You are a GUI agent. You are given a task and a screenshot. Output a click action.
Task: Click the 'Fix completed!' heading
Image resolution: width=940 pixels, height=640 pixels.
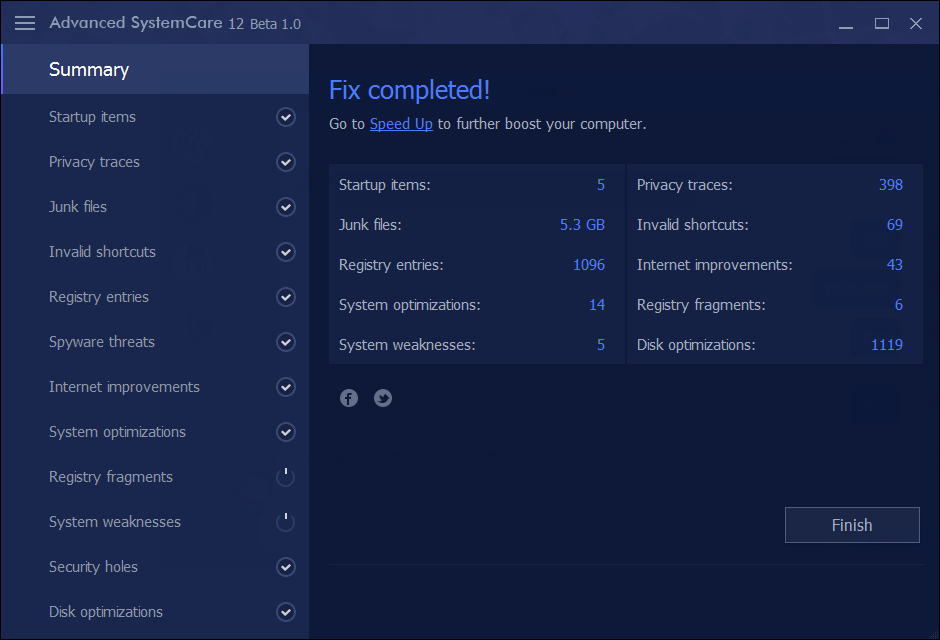(409, 90)
